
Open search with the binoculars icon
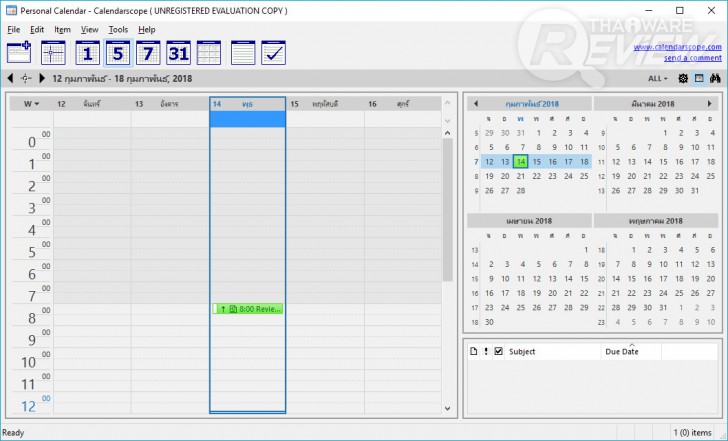(x=715, y=78)
